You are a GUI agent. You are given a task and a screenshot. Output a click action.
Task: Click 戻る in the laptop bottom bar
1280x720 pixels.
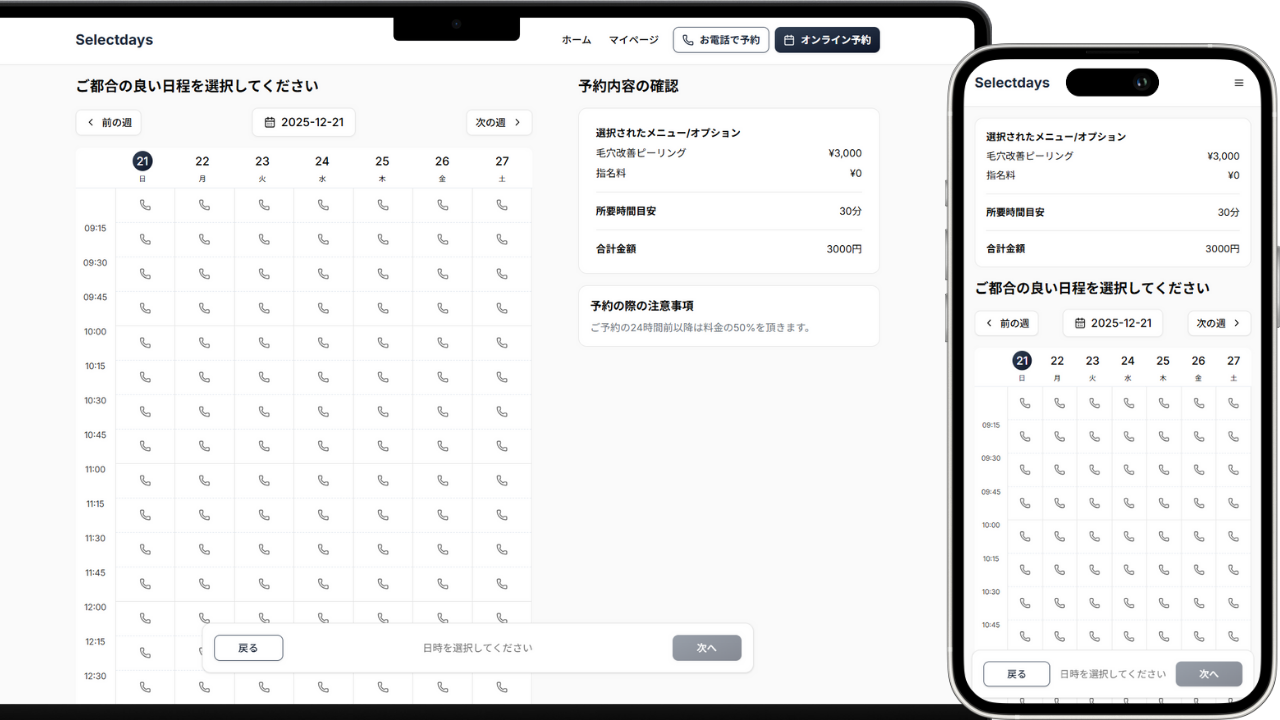pos(248,648)
